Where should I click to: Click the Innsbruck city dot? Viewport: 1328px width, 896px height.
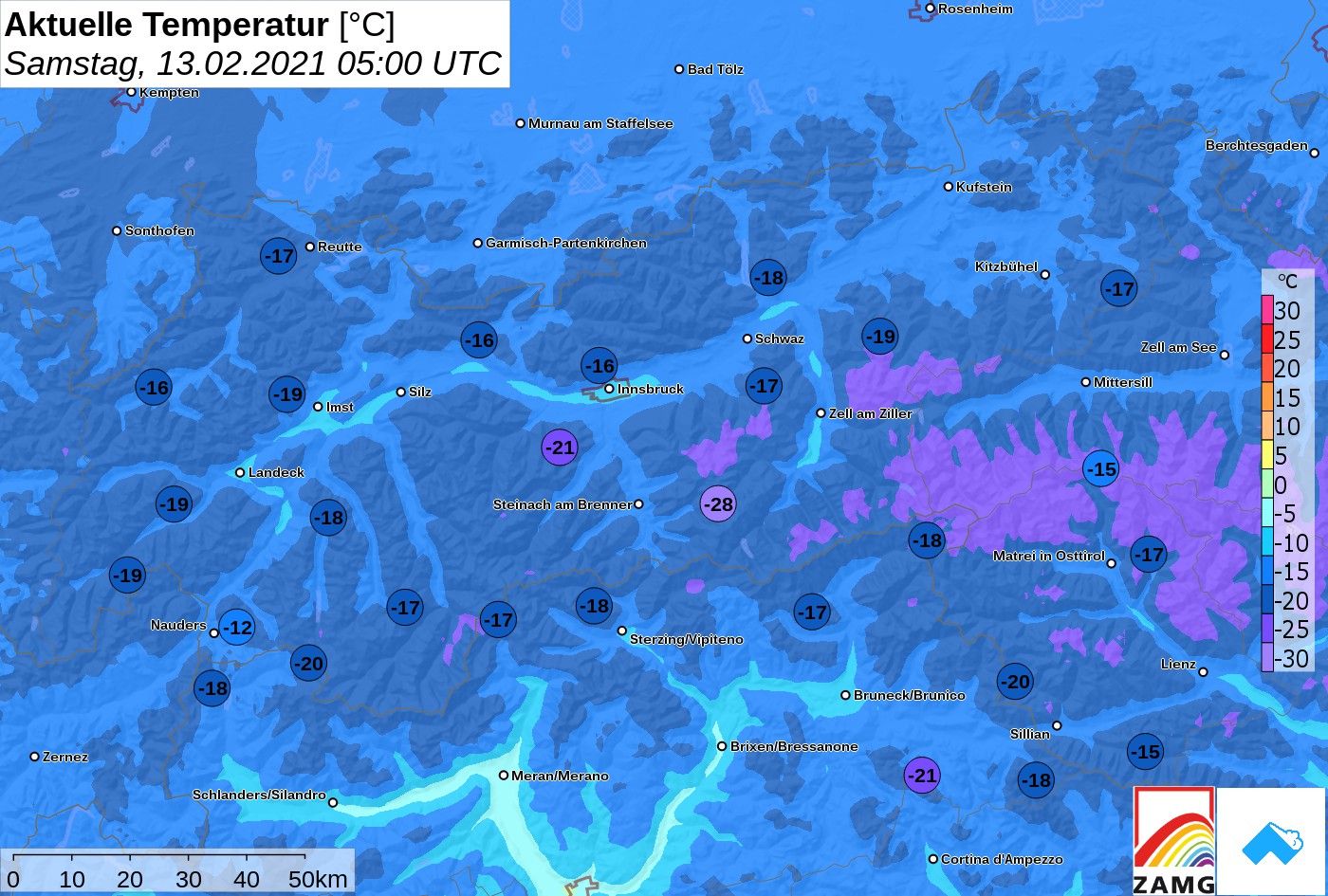tap(609, 389)
